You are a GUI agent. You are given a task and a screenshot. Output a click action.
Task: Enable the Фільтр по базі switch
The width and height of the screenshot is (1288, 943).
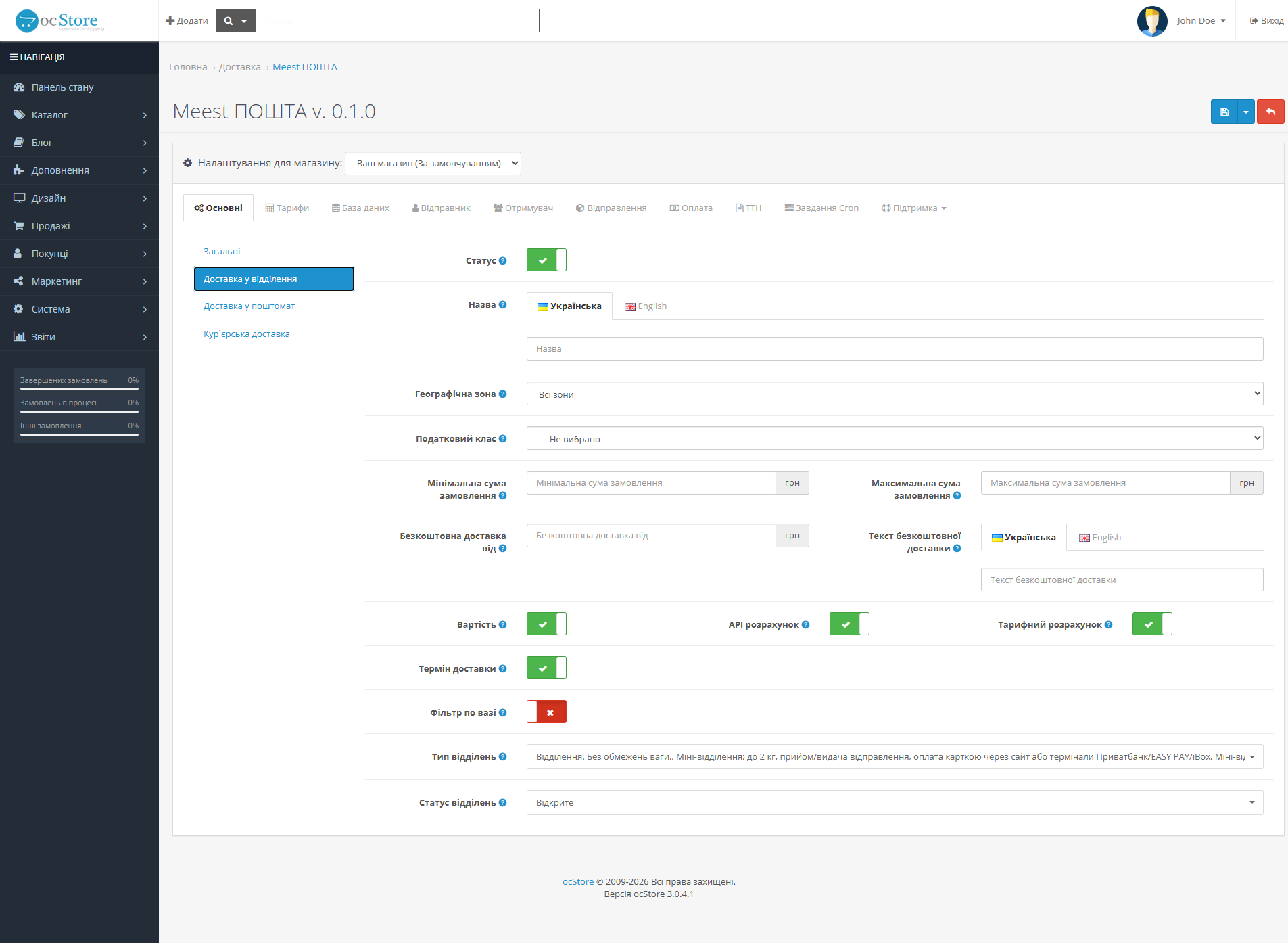click(546, 712)
